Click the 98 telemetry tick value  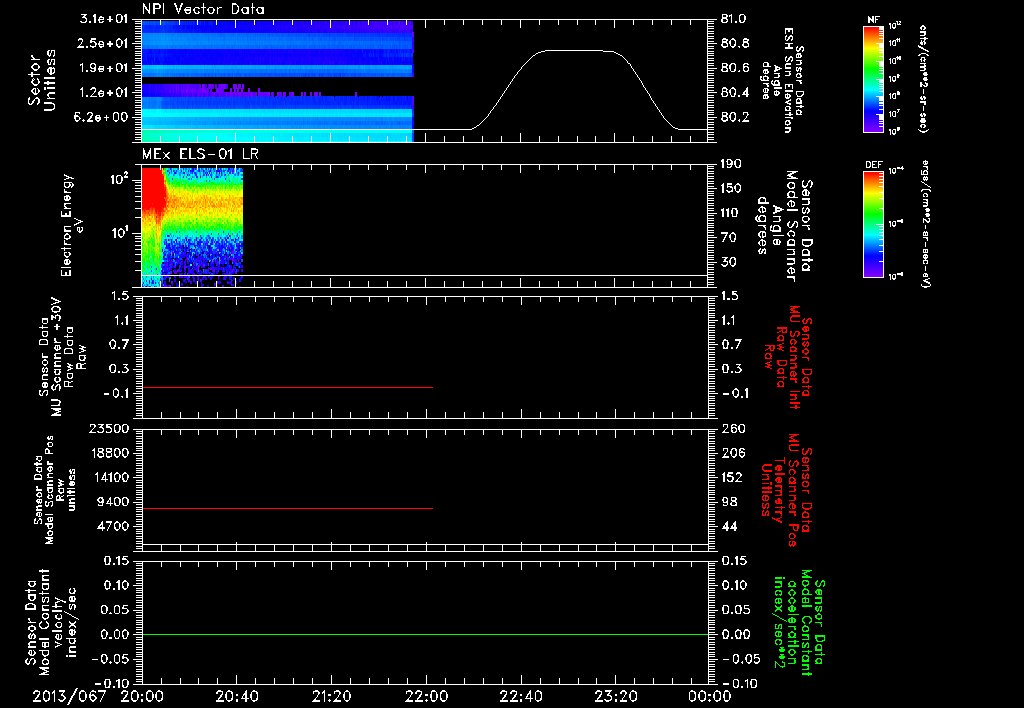coord(728,502)
